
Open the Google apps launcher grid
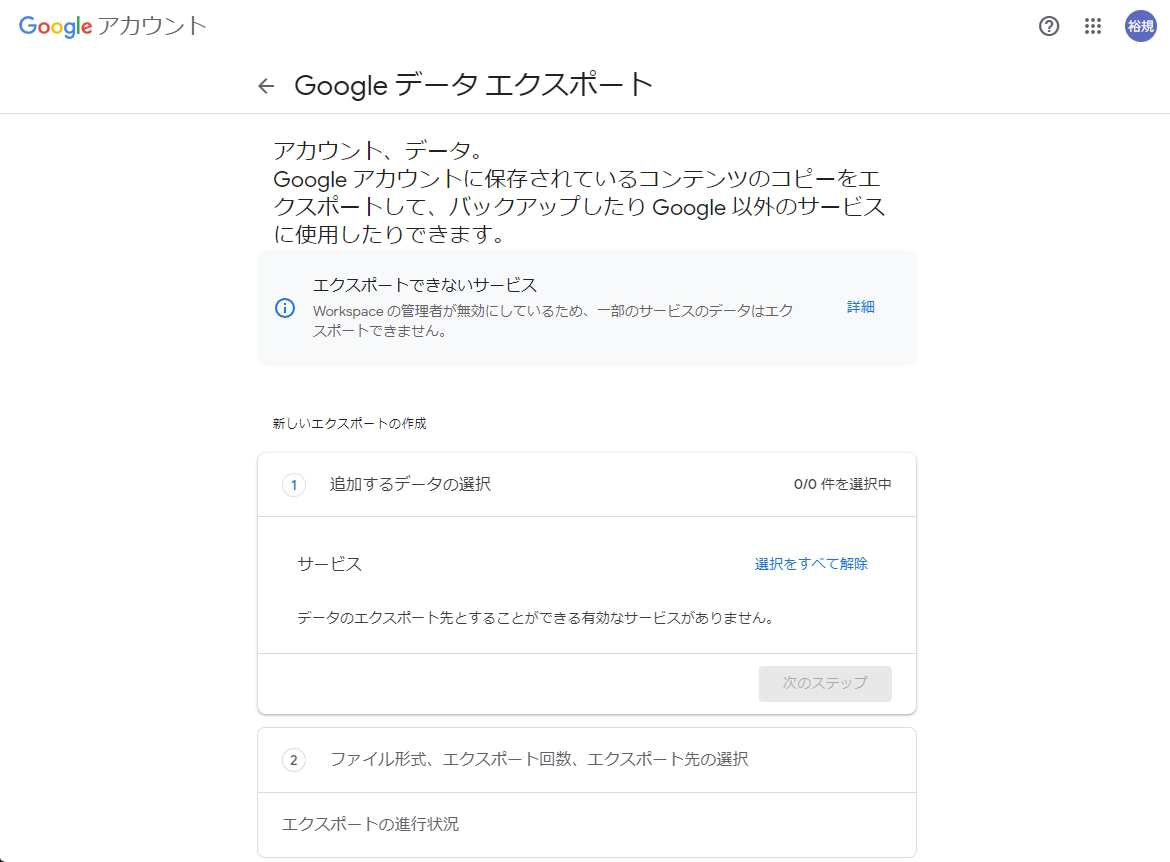point(1093,26)
